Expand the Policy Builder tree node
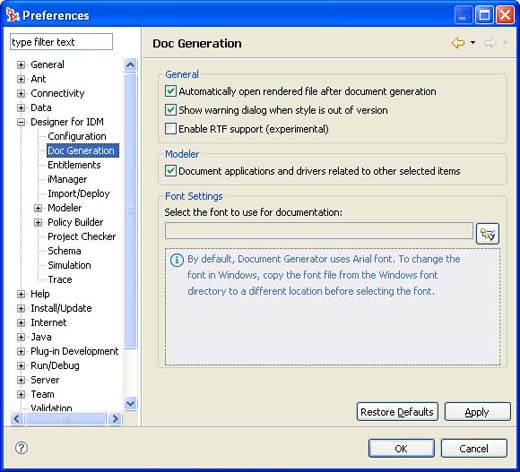 pos(38,222)
